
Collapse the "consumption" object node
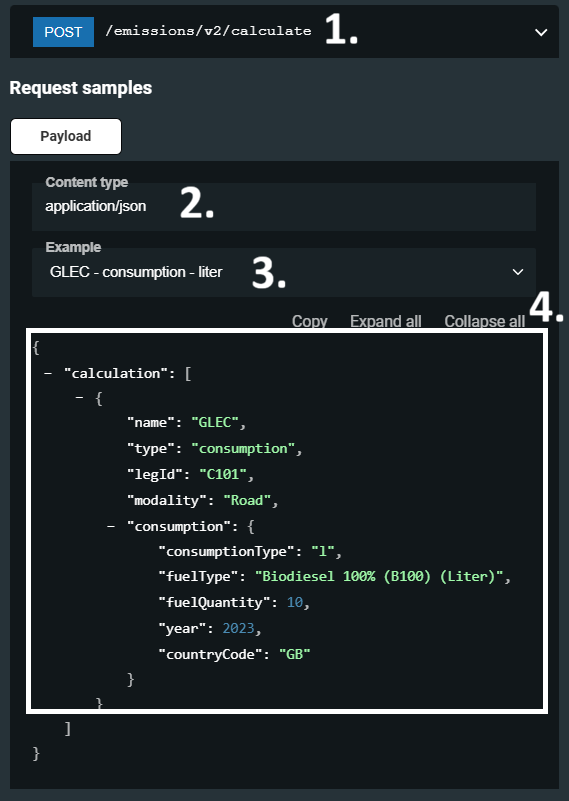coord(111,526)
